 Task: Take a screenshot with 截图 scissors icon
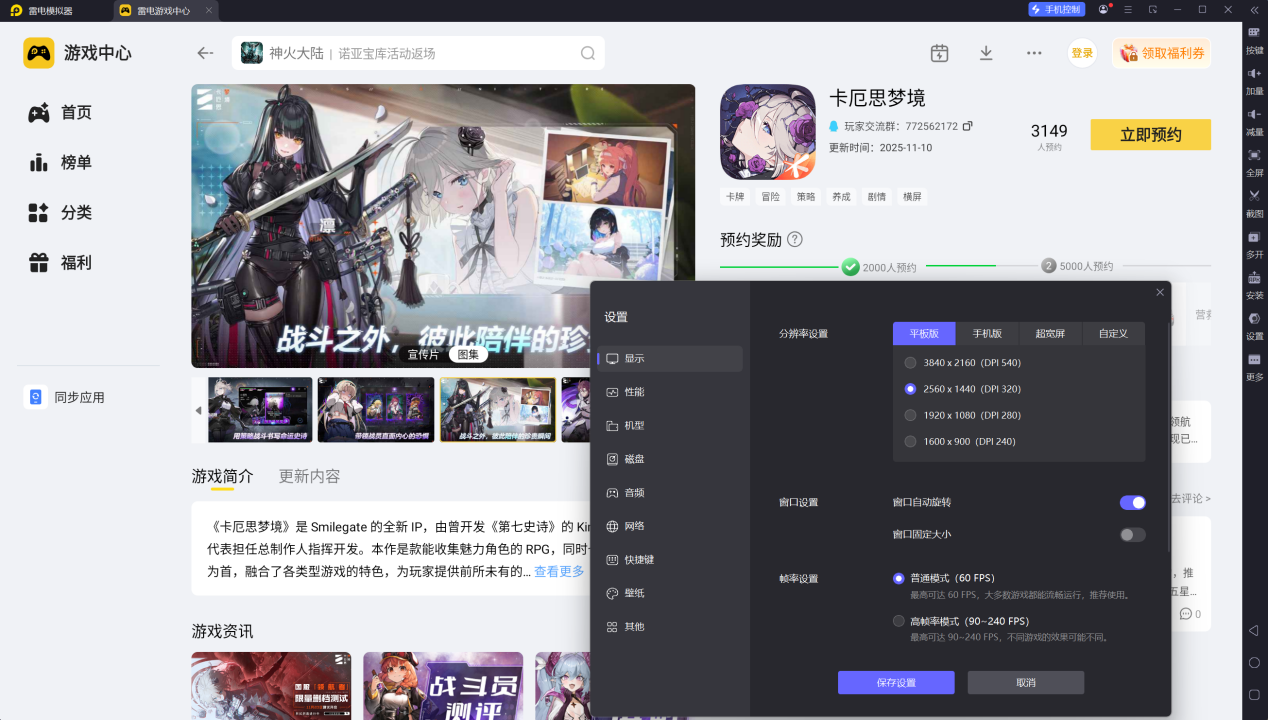pyautogui.click(x=1254, y=196)
